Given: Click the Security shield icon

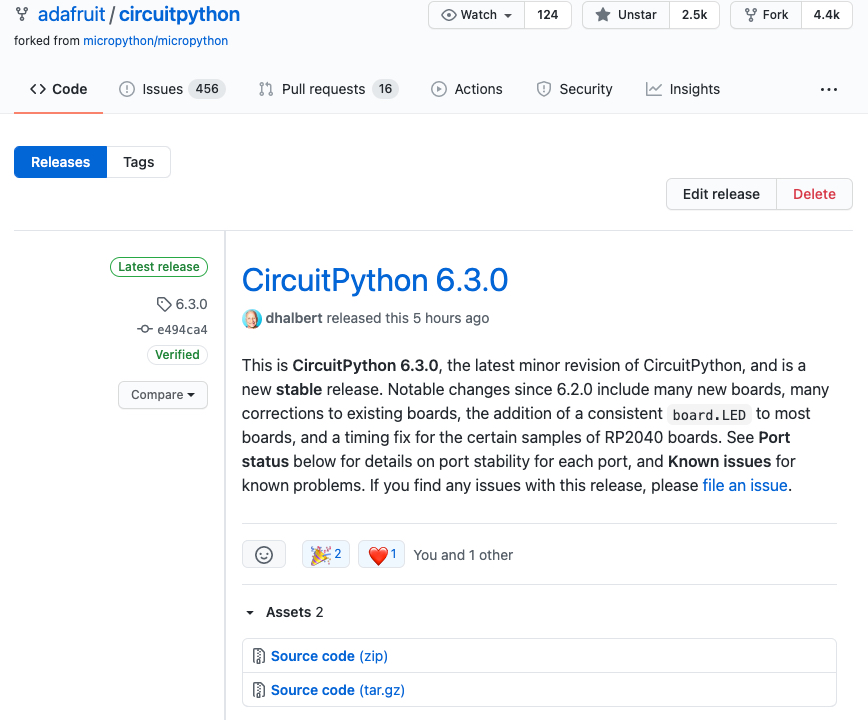Looking at the screenshot, I should (x=544, y=89).
